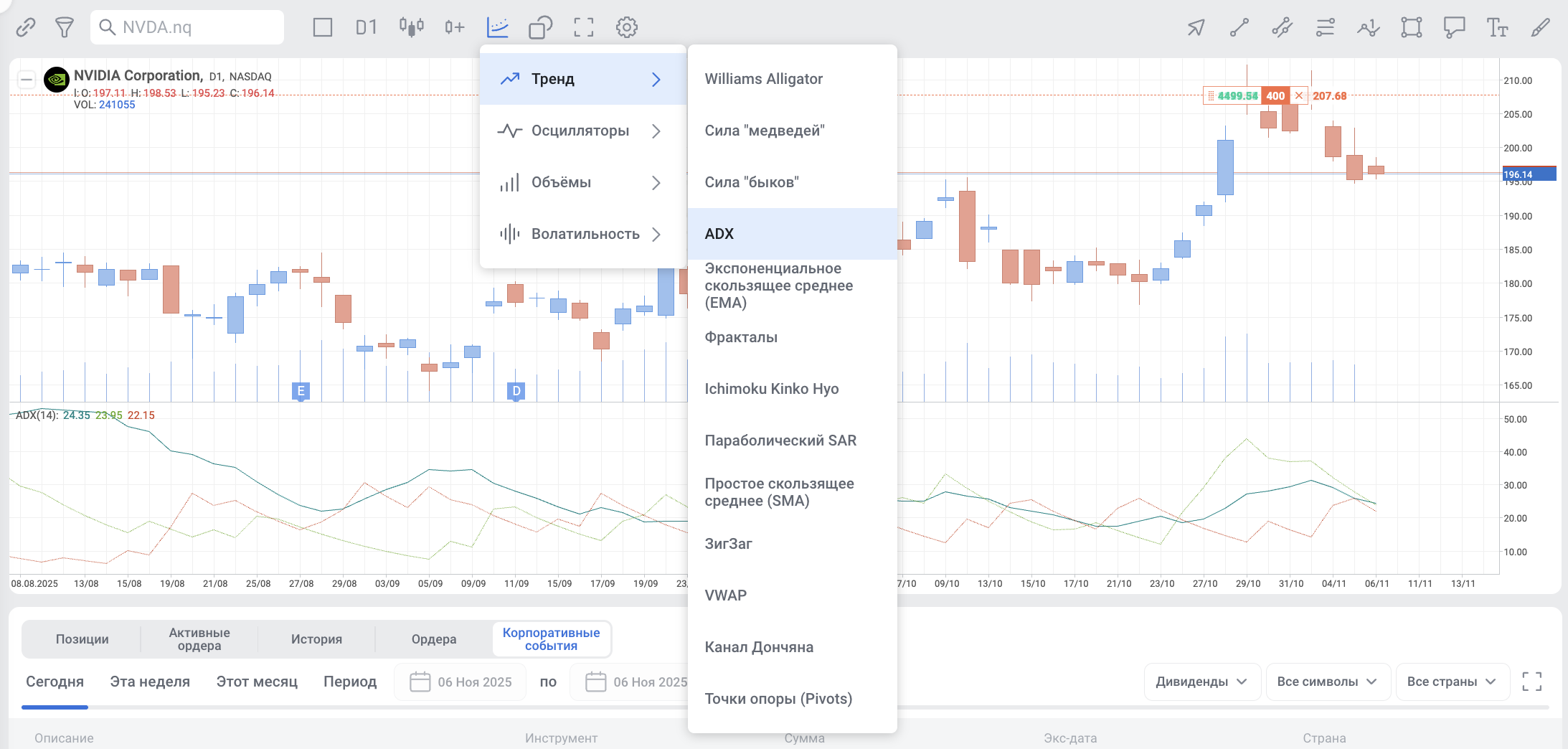Open the Все страны dropdown
1568x749 pixels.
click(x=1453, y=682)
